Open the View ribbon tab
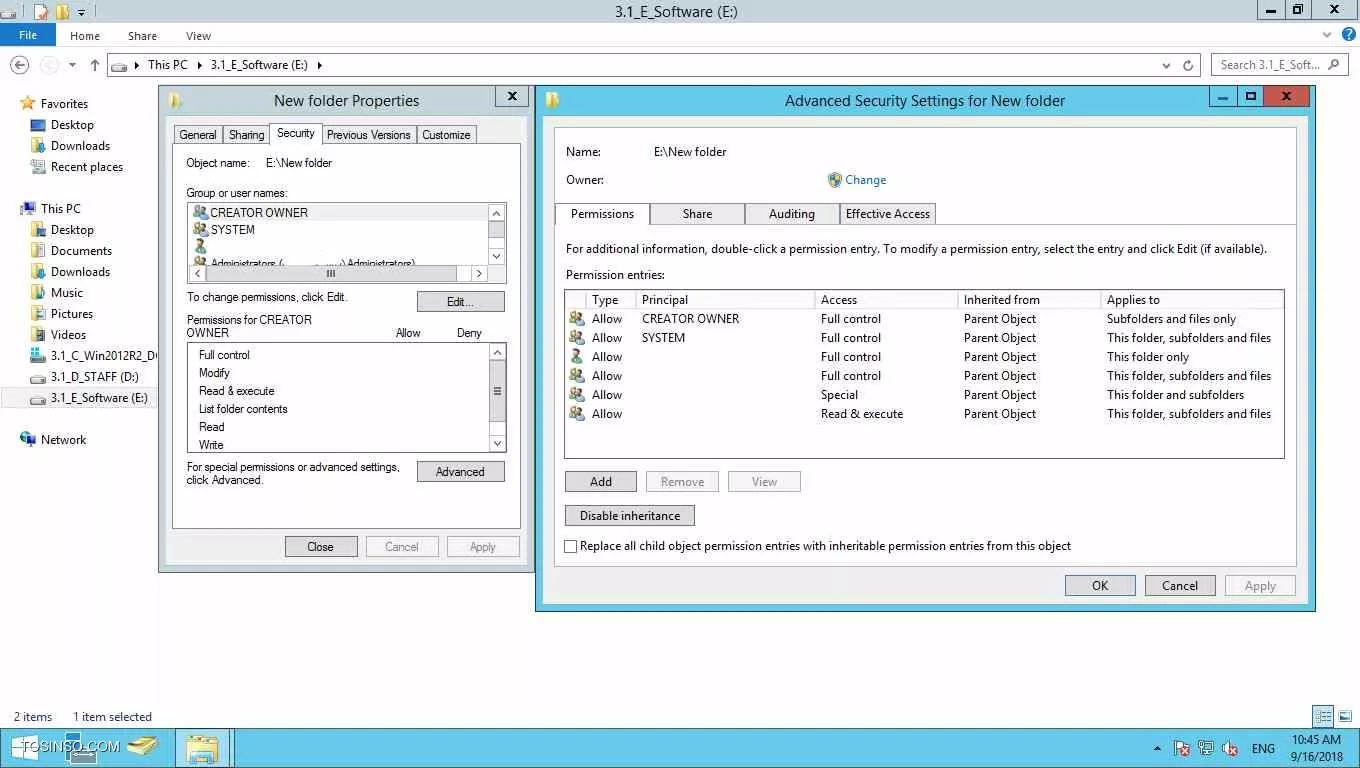The height and width of the screenshot is (768, 1360). click(x=198, y=36)
